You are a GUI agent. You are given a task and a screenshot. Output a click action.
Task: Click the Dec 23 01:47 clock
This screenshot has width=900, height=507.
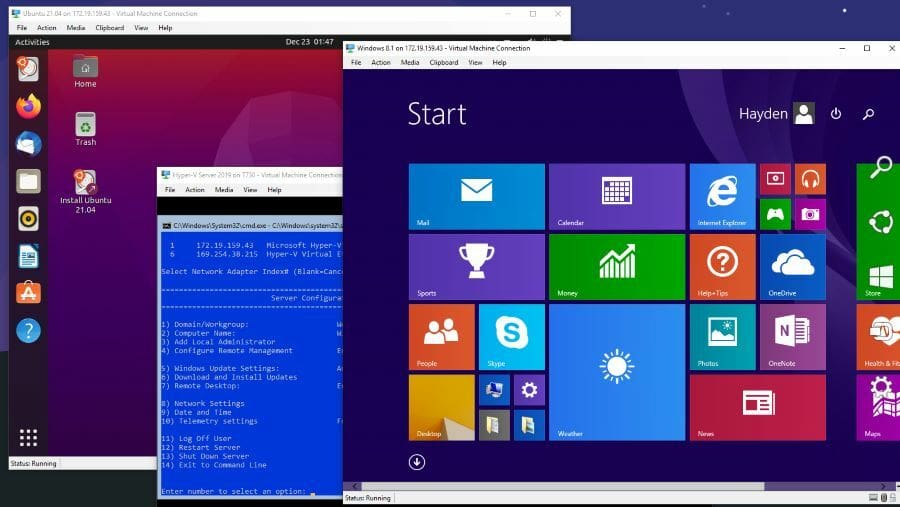coord(309,42)
